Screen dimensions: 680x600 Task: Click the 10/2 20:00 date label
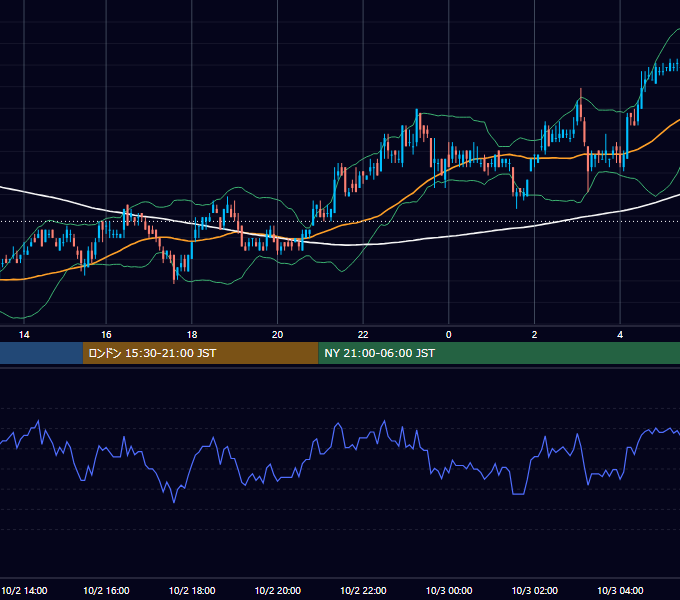point(278,591)
